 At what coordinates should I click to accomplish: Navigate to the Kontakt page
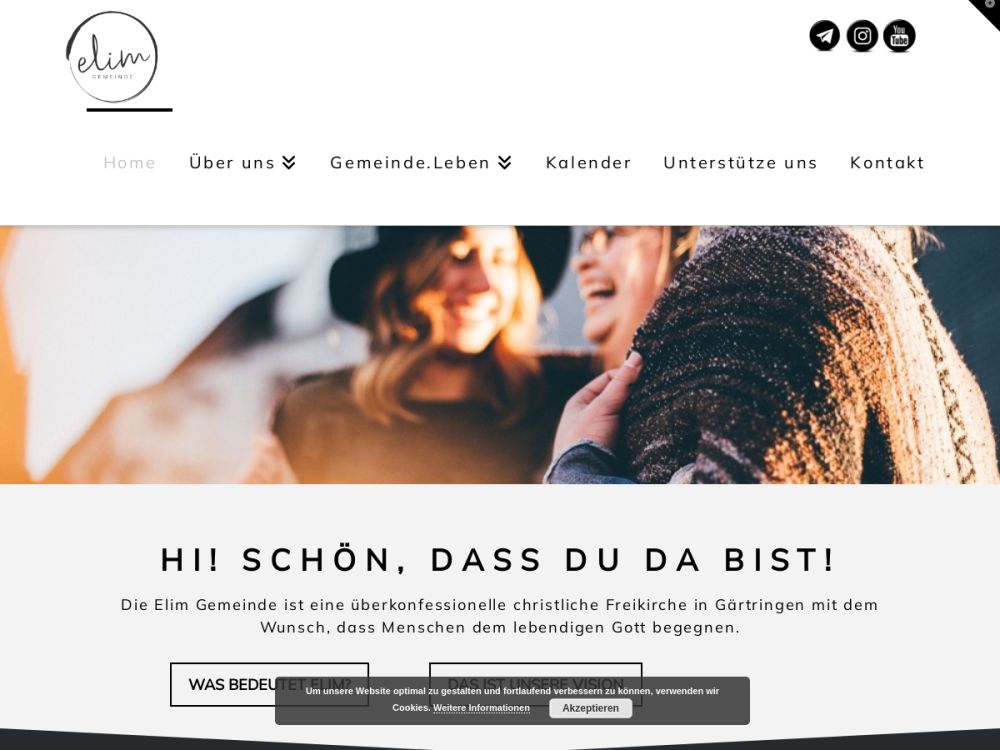pyautogui.click(x=887, y=163)
